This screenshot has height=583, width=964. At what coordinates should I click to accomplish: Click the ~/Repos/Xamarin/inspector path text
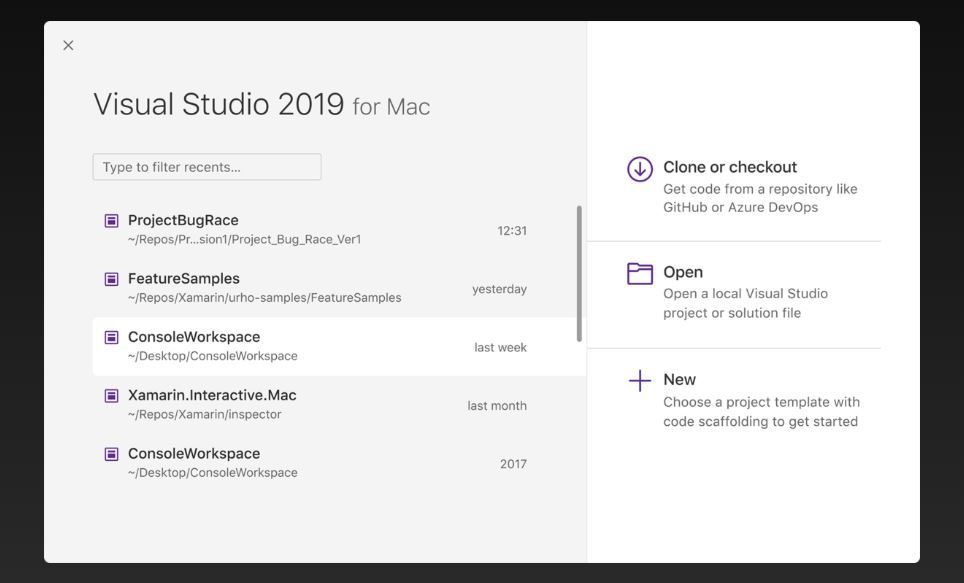coord(204,414)
